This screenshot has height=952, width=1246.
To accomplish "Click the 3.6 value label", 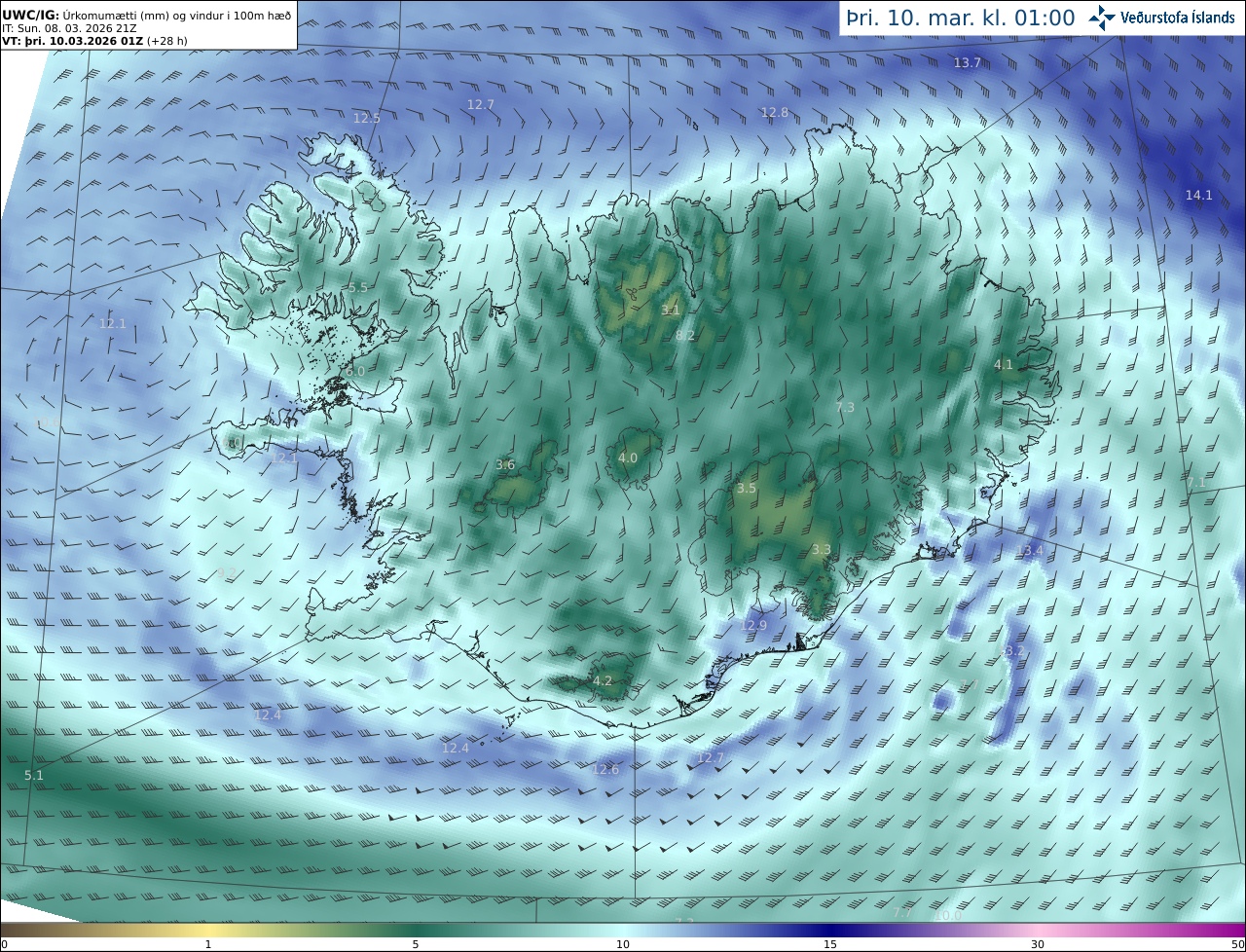I will coord(505,464).
